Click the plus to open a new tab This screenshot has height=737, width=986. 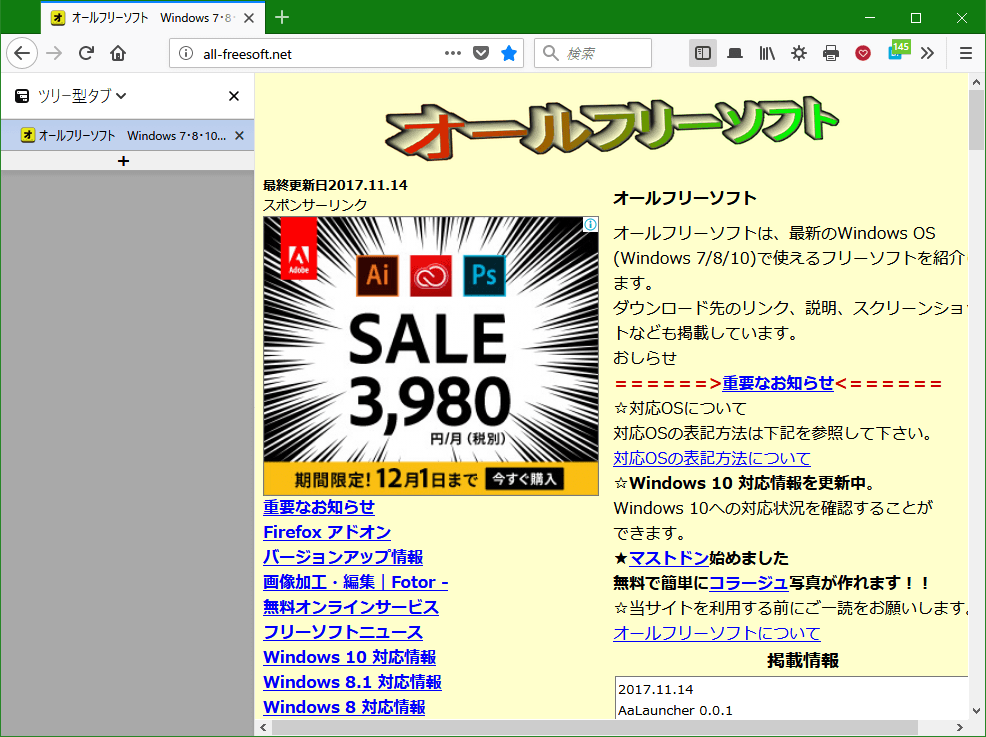[124, 160]
